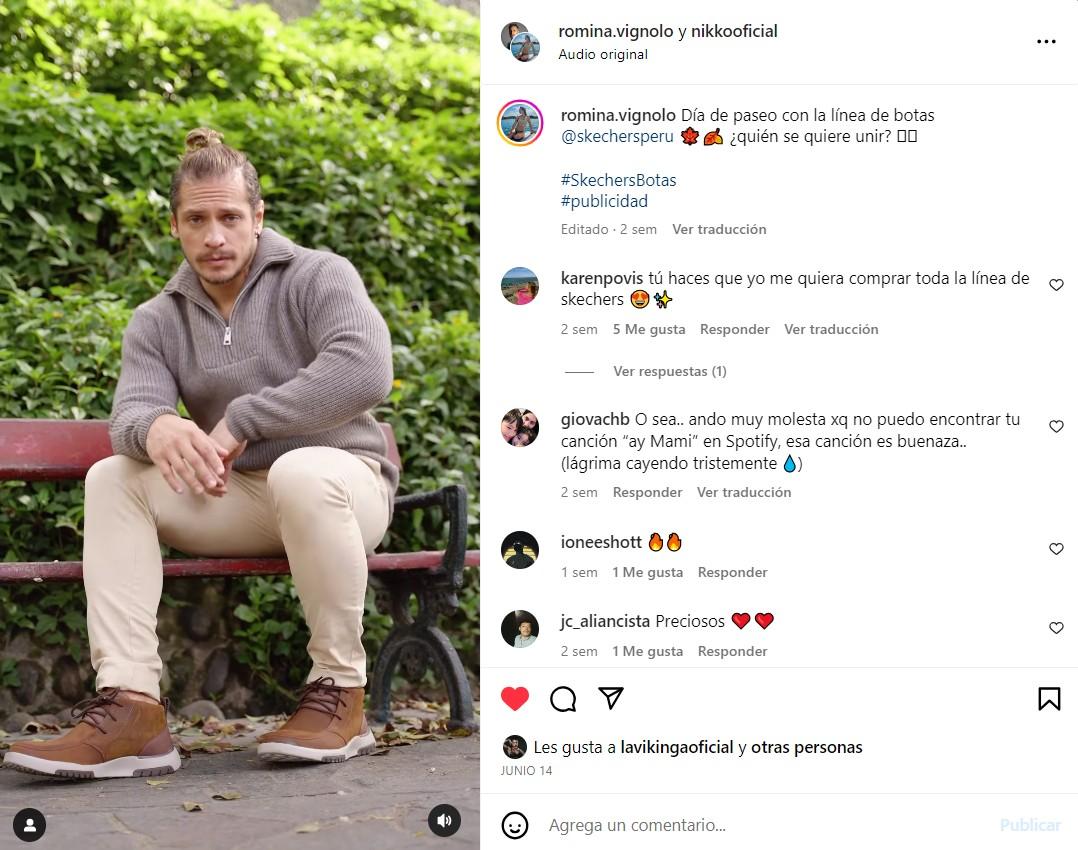Save post with bookmark icon
1078x850 pixels.
(x=1049, y=699)
